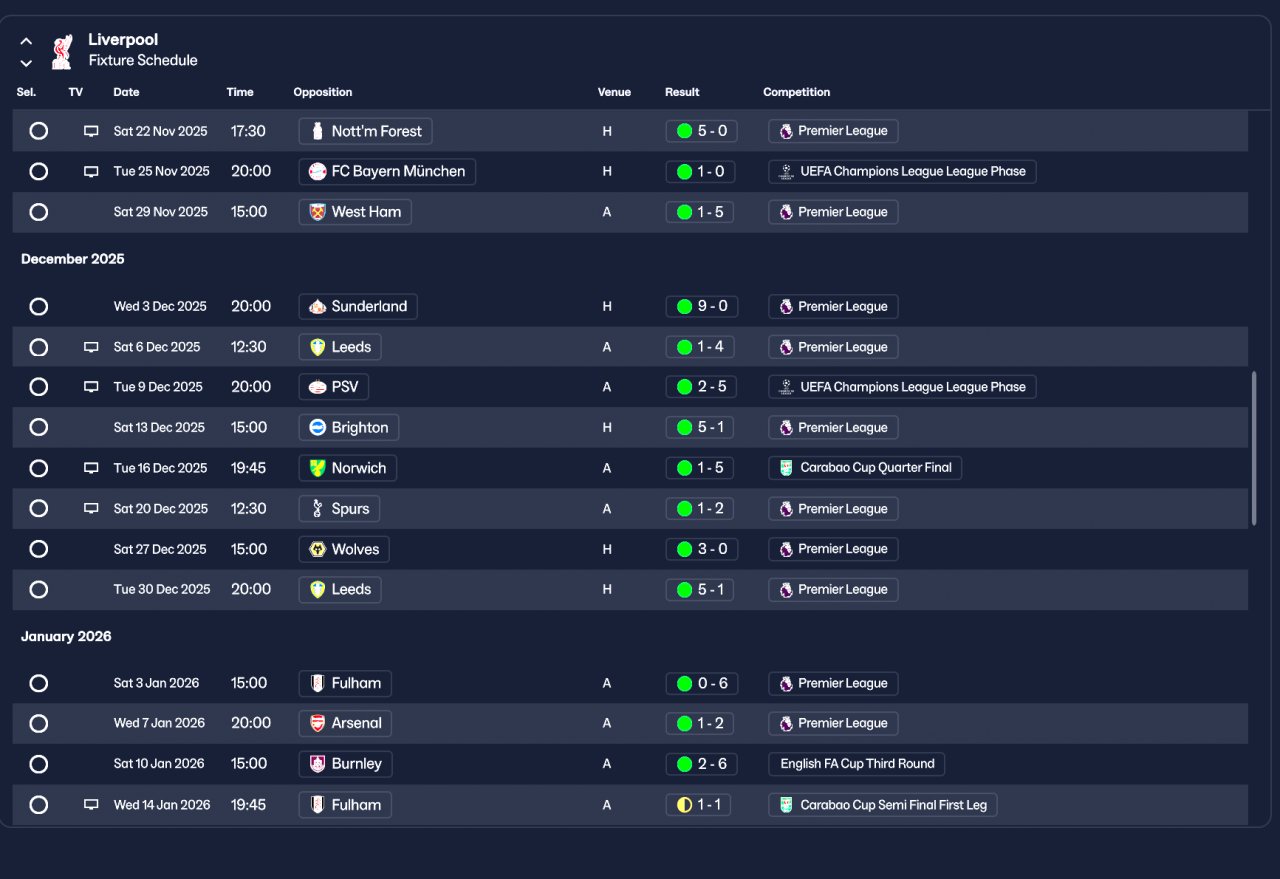Select the Burnley fixture radio button

[39, 764]
